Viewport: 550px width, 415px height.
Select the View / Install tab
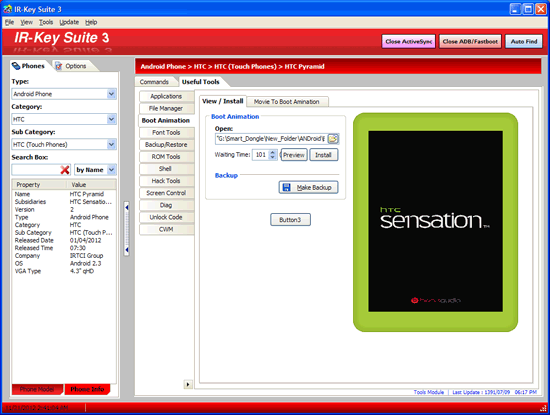click(x=223, y=101)
